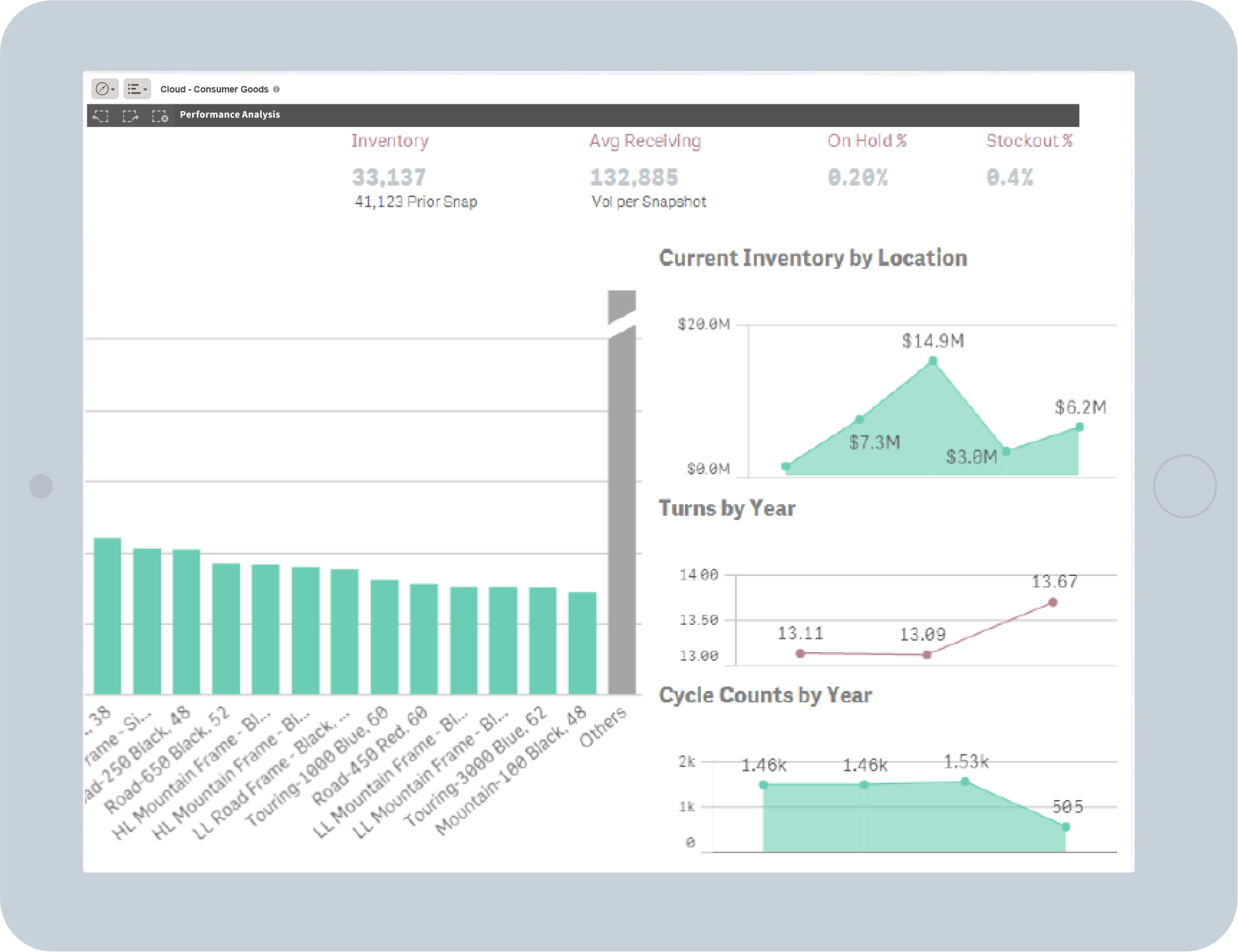The image size is (1238, 952).
Task: Select the 1.53k cycle count point
Action: click(x=965, y=782)
